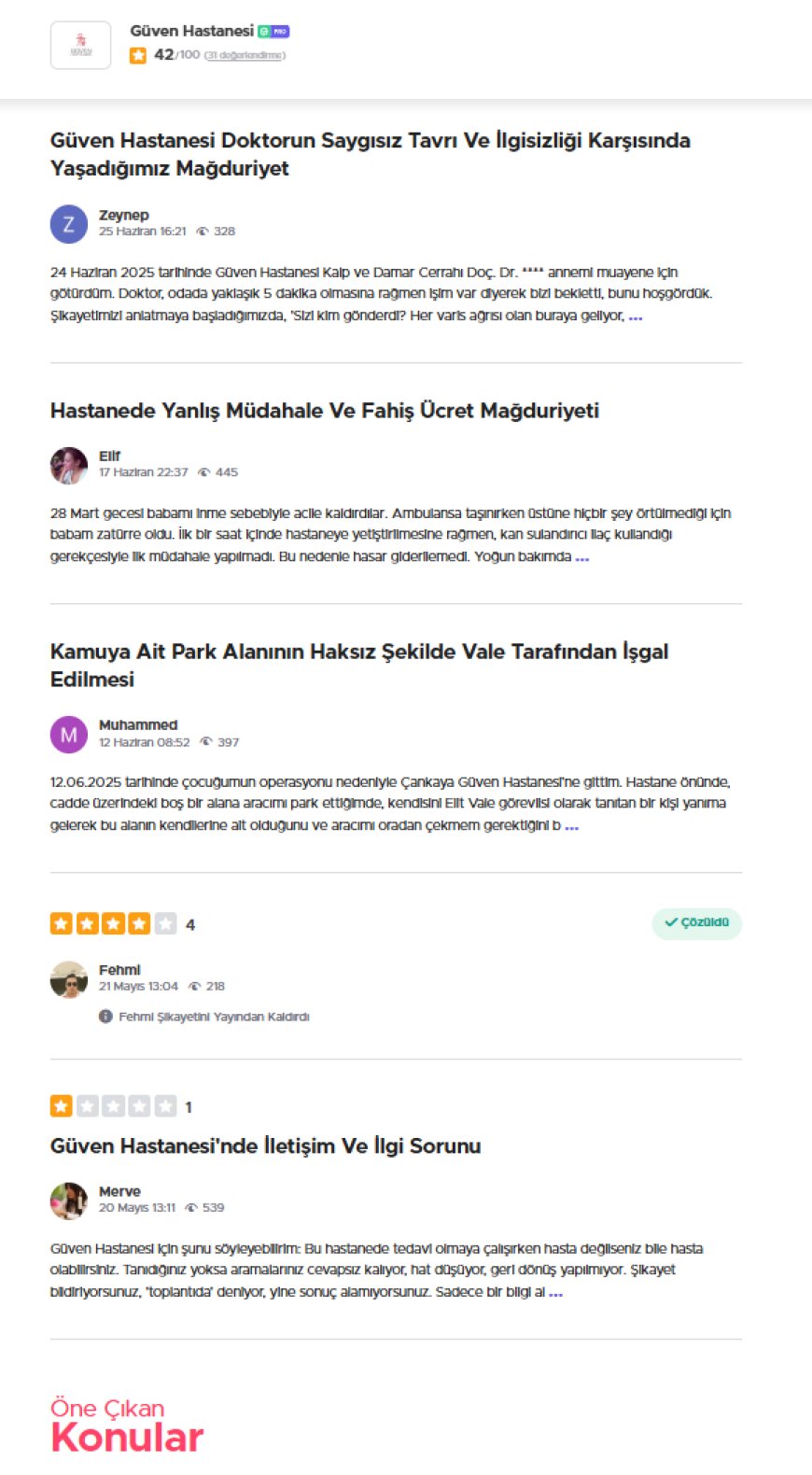This screenshot has height=1475, width=812.
Task: Expand Zeynep's complaint text with the ellipsis
Action: 636,316
